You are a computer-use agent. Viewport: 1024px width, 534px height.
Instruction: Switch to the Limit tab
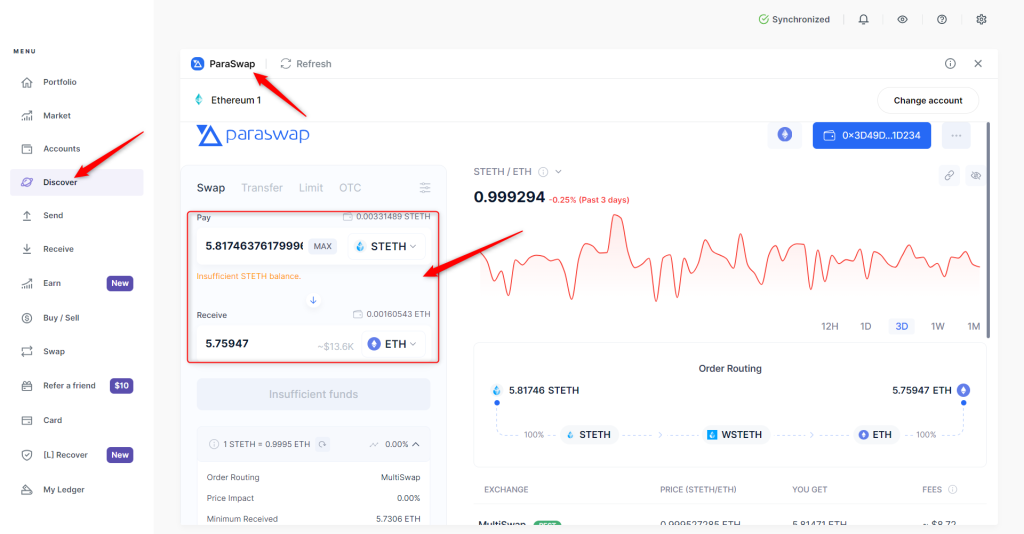[310, 188]
